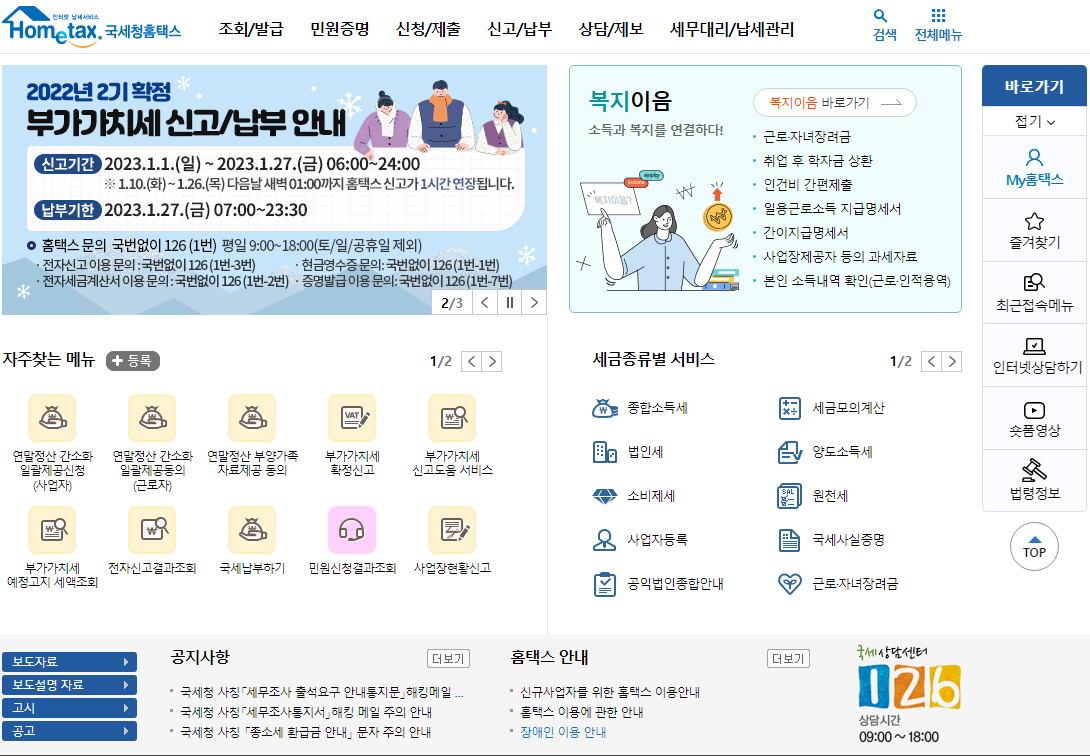Go to previous 자주찾는 메뉴 page
Screen dimensions: 1090x756
click(471, 361)
